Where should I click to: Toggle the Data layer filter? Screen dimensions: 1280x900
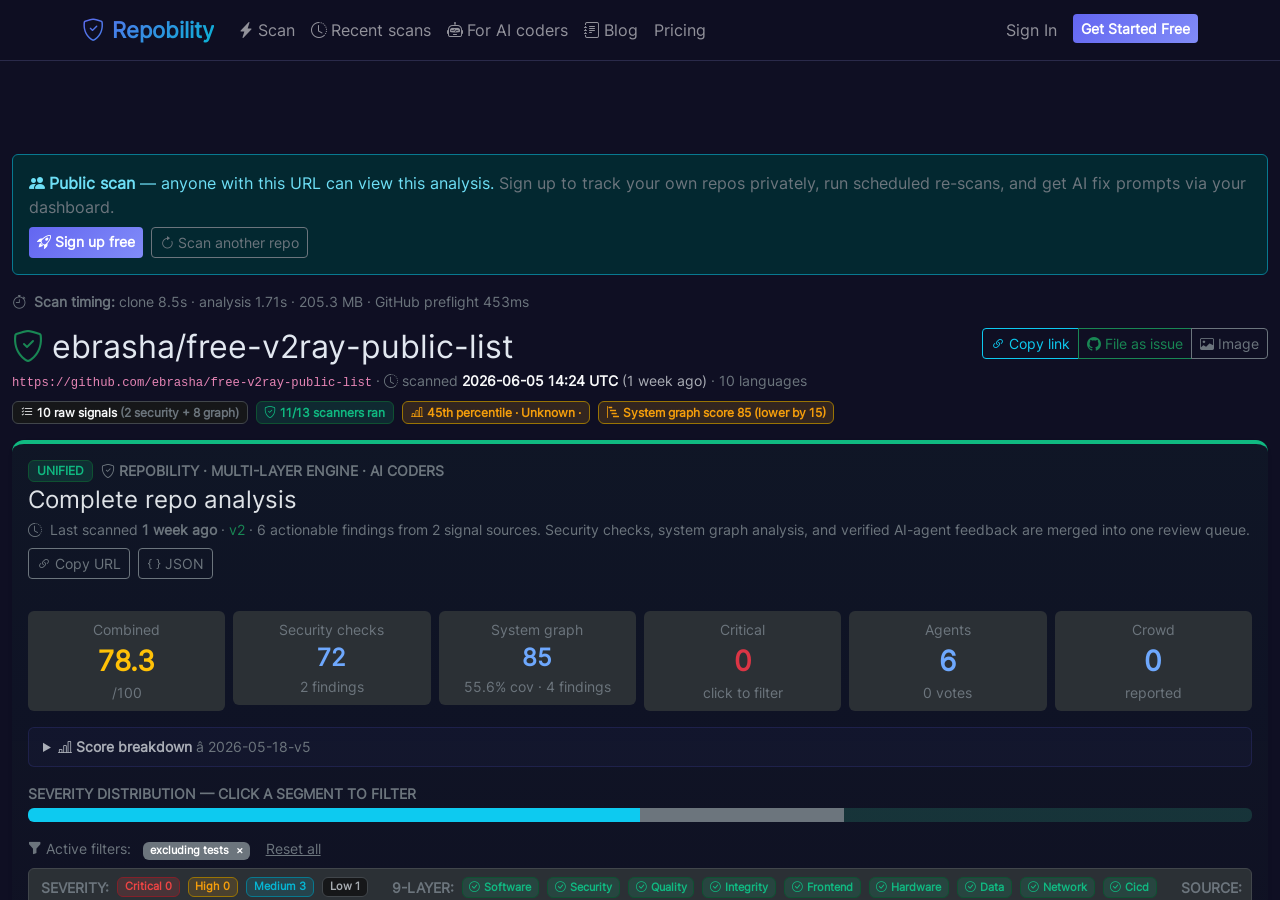pyautogui.click(x=985, y=887)
